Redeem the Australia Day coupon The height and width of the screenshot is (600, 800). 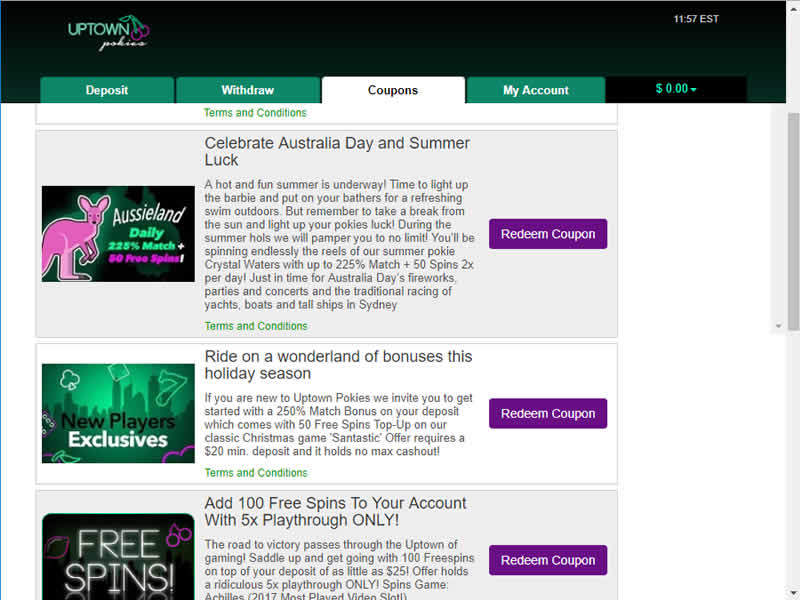548,234
